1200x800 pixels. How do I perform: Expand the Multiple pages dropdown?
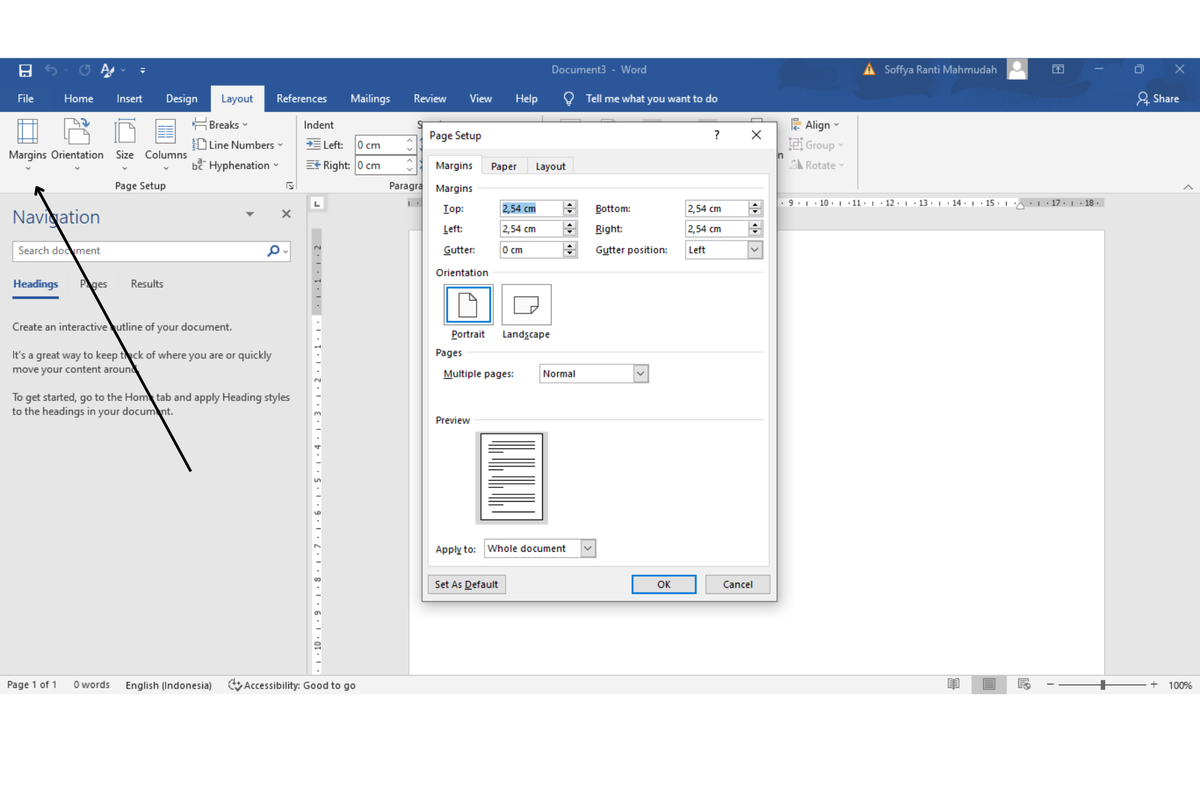(x=641, y=374)
